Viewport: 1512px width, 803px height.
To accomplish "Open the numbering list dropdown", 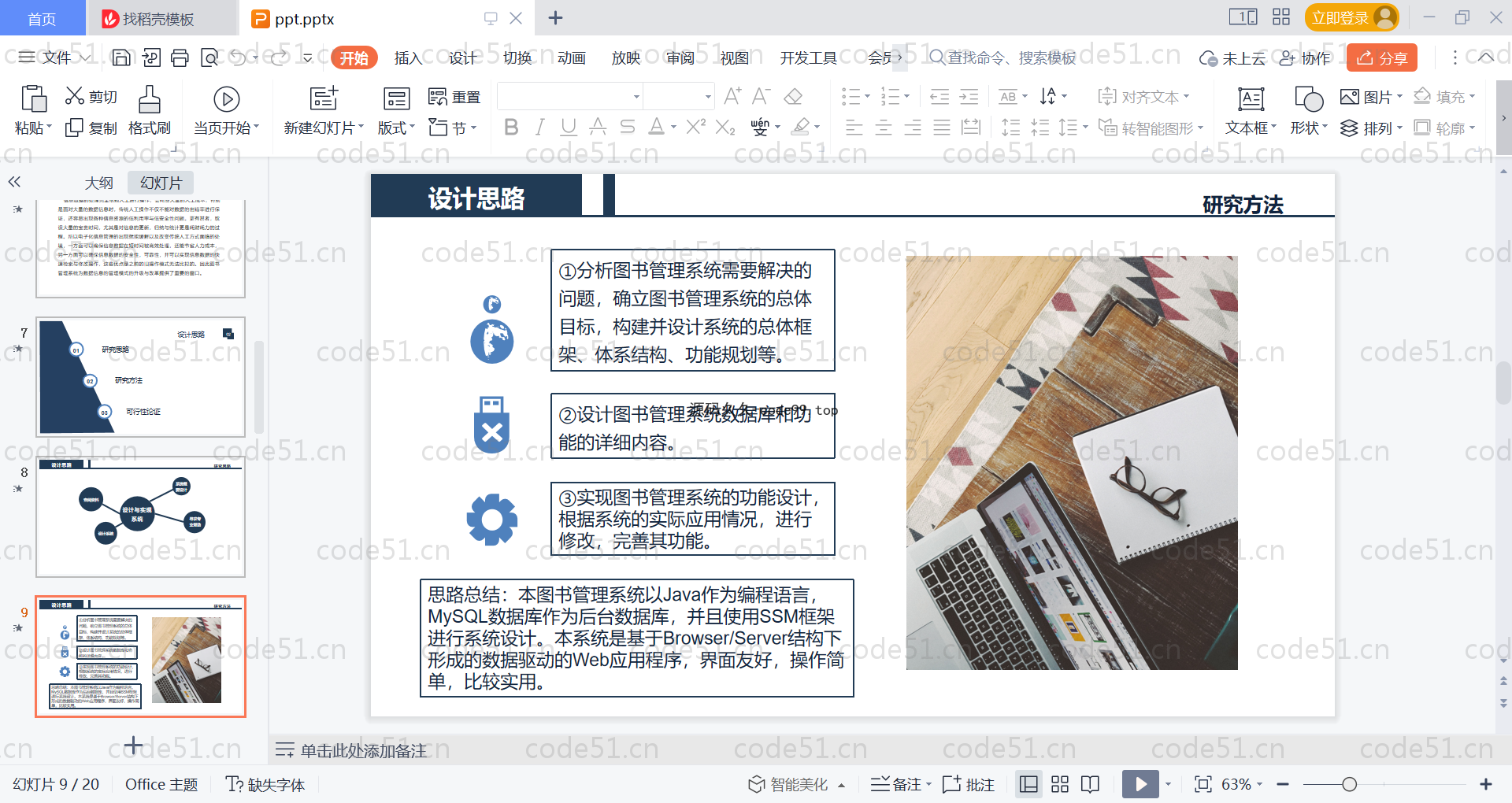I will click(x=906, y=97).
